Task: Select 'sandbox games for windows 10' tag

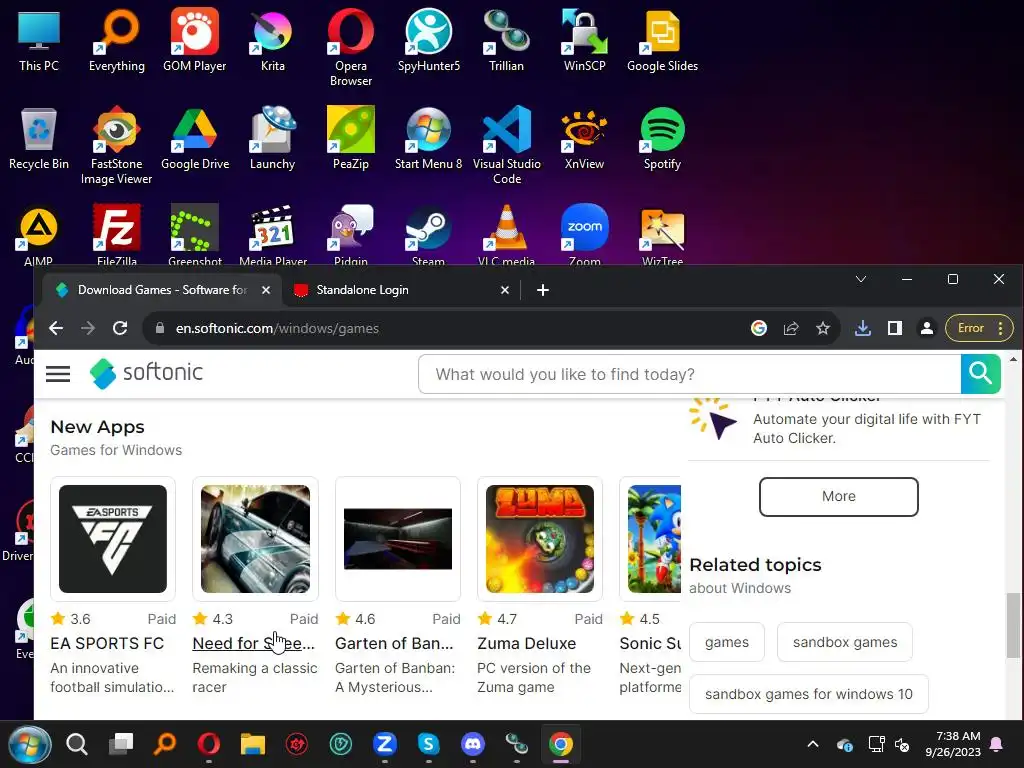Action: point(808,694)
